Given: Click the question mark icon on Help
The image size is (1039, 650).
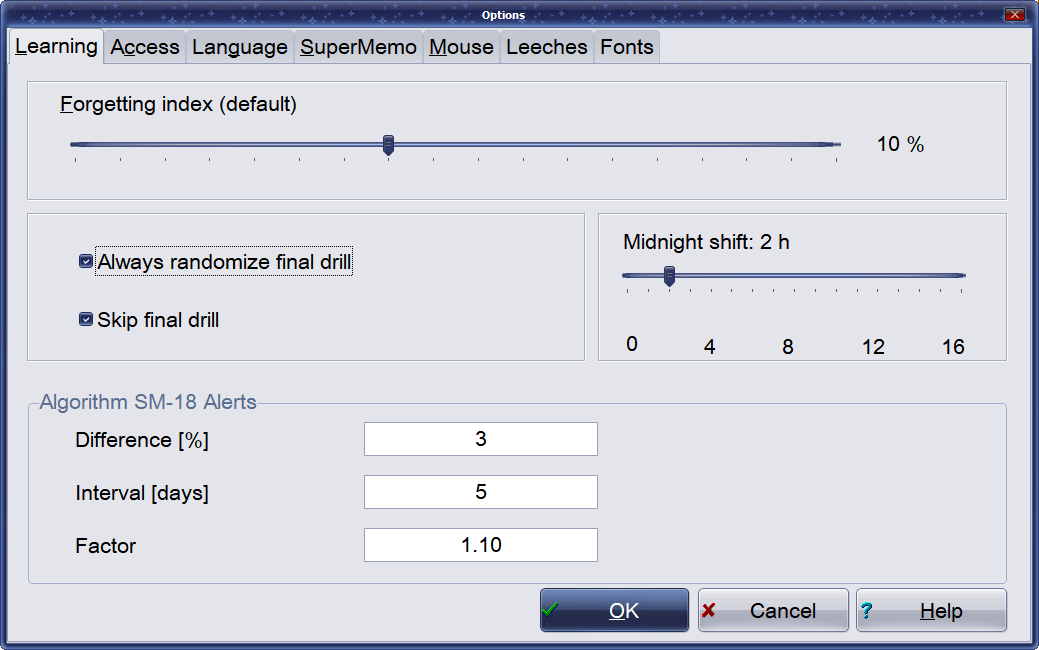Looking at the screenshot, I should 866,610.
